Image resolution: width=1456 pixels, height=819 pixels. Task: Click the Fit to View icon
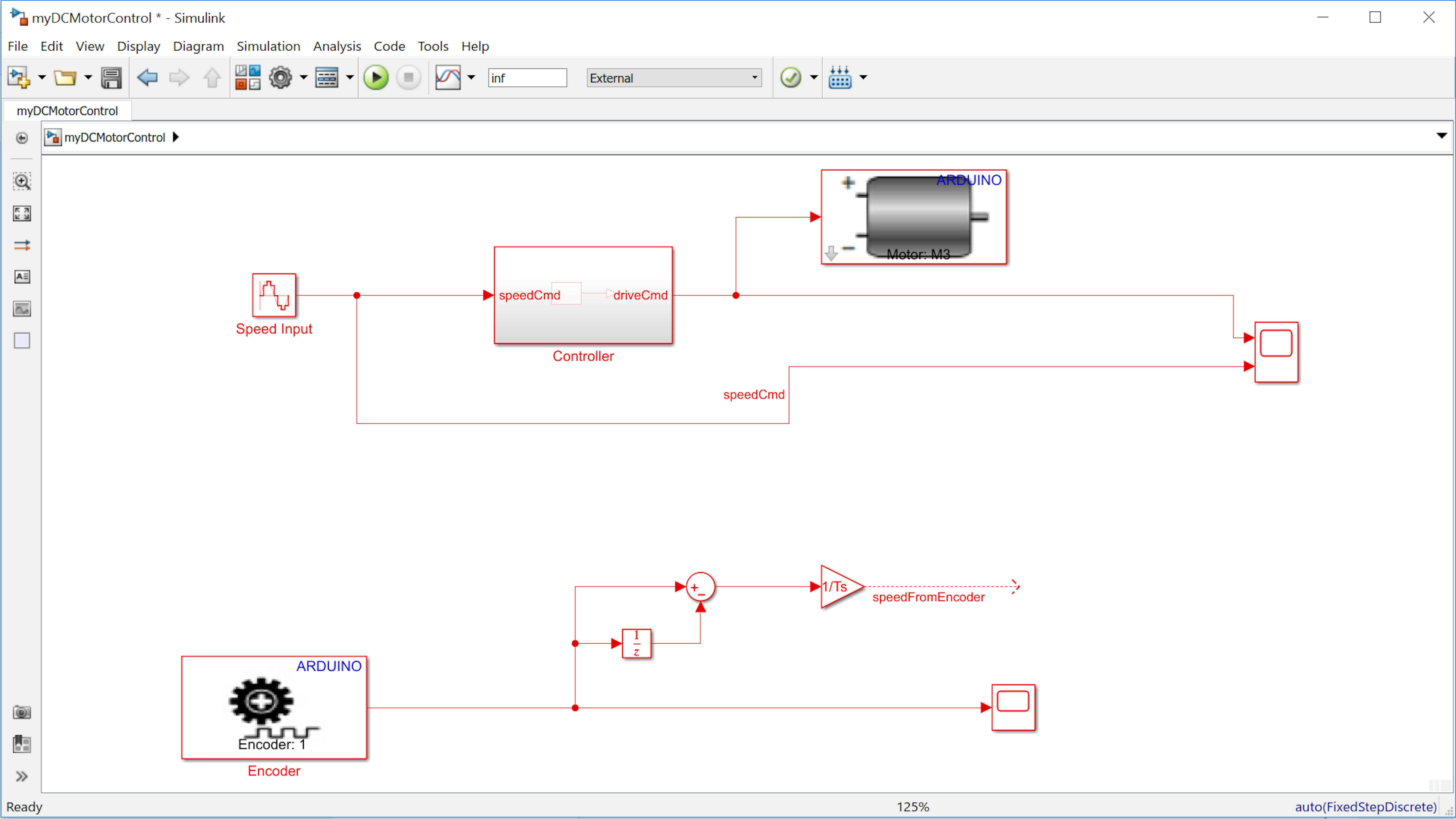coord(22,213)
